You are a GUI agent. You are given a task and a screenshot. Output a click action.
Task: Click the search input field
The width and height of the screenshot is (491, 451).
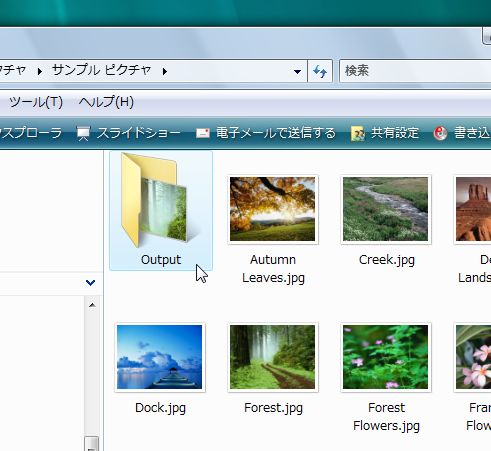point(415,71)
